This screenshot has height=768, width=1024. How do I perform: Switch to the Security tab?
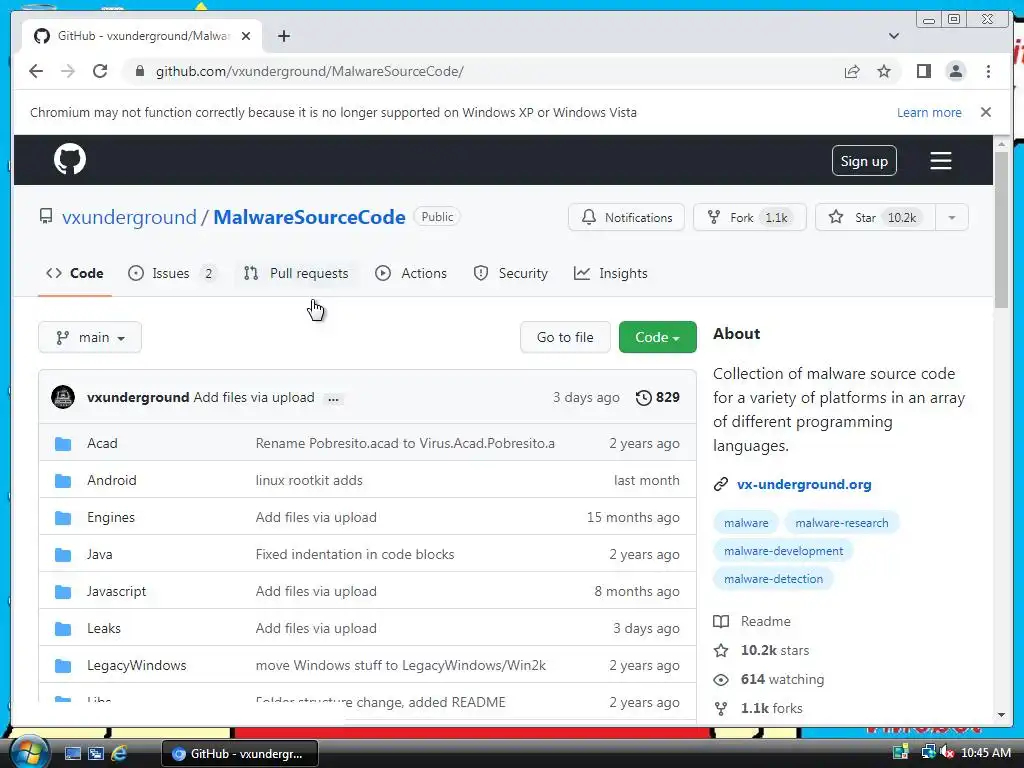pyautogui.click(x=511, y=273)
